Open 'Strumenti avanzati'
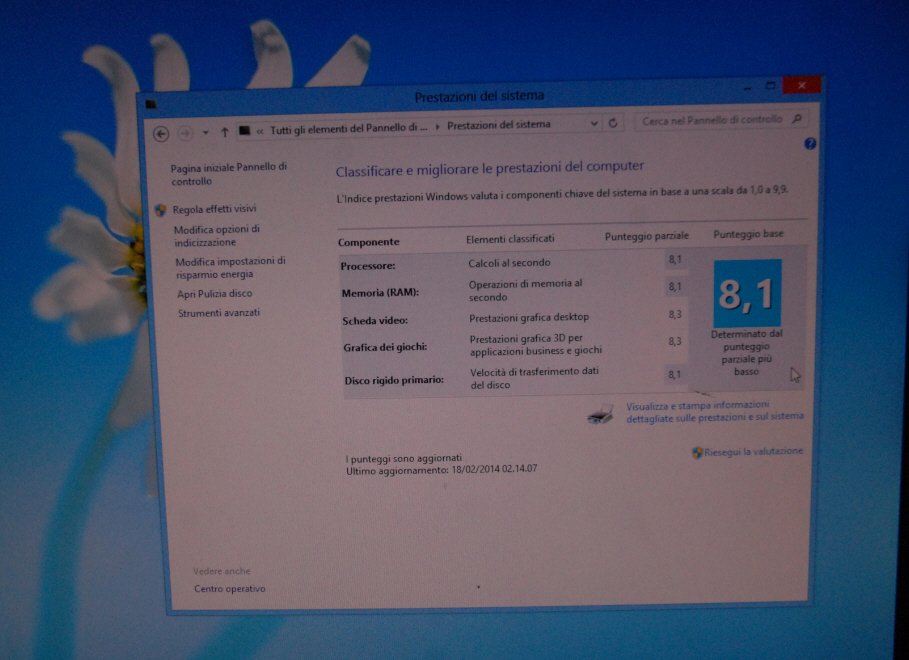909x660 pixels. [219, 313]
